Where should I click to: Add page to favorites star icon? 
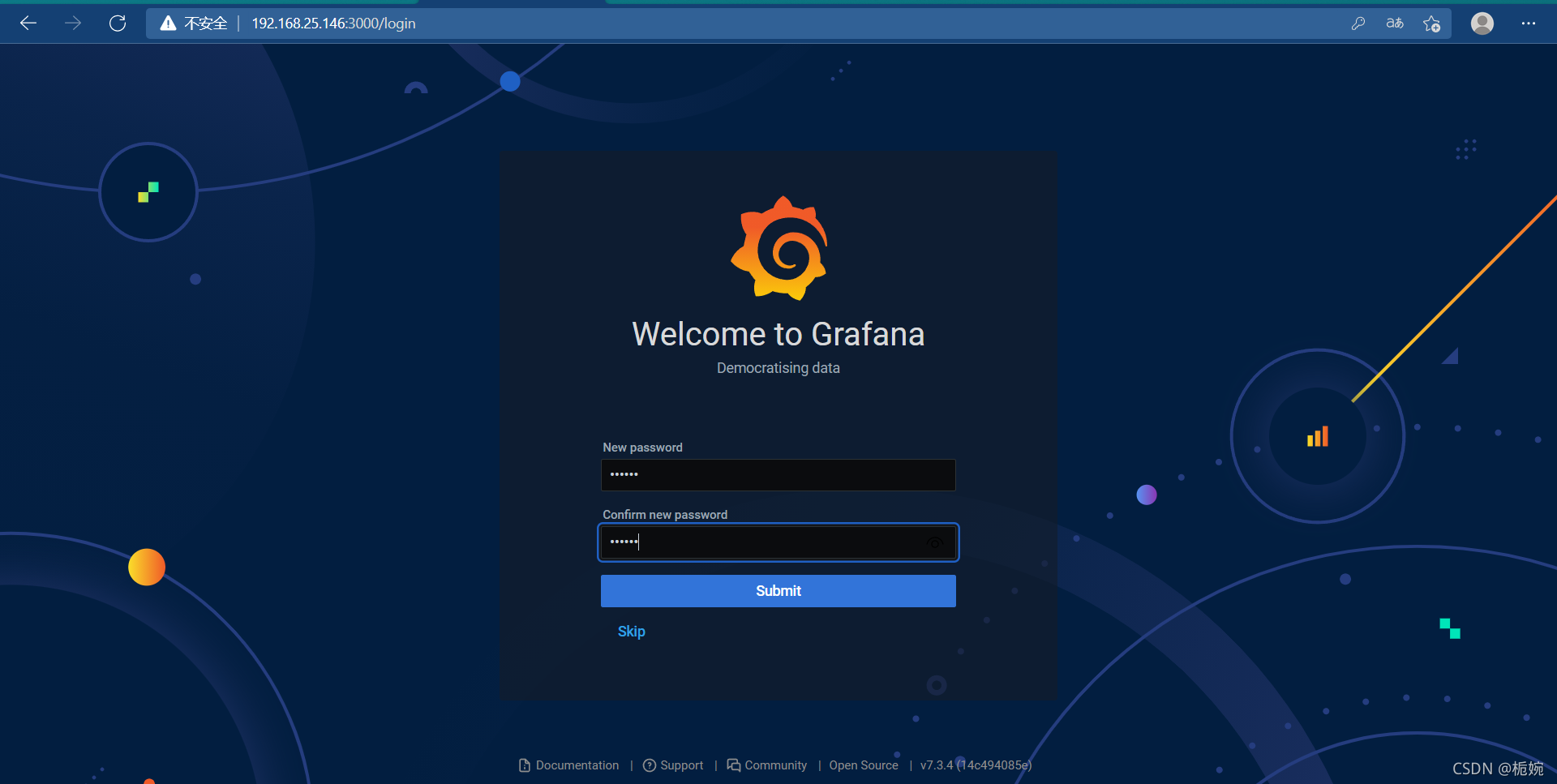click(x=1432, y=24)
